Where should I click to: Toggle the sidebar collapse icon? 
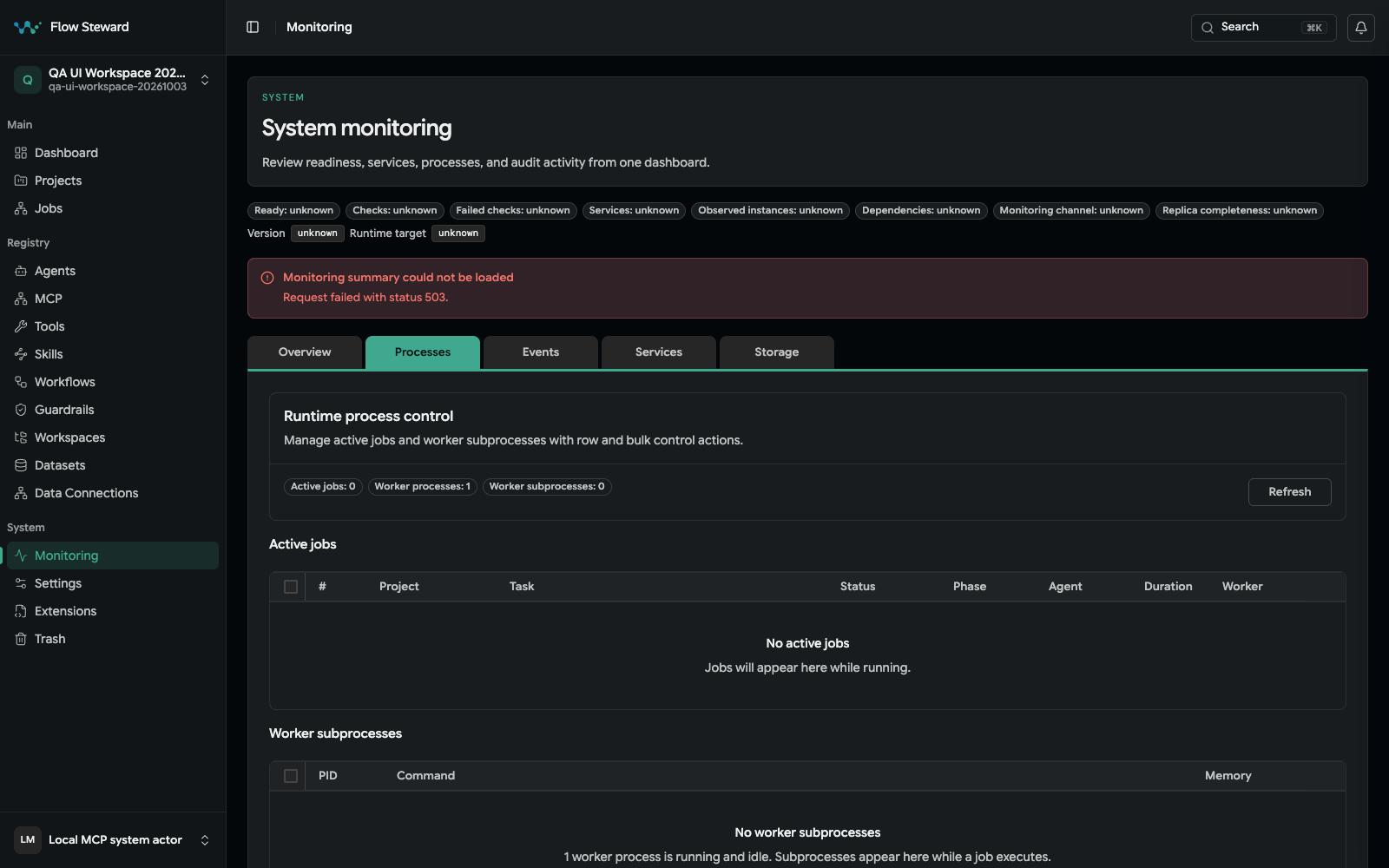click(253, 27)
